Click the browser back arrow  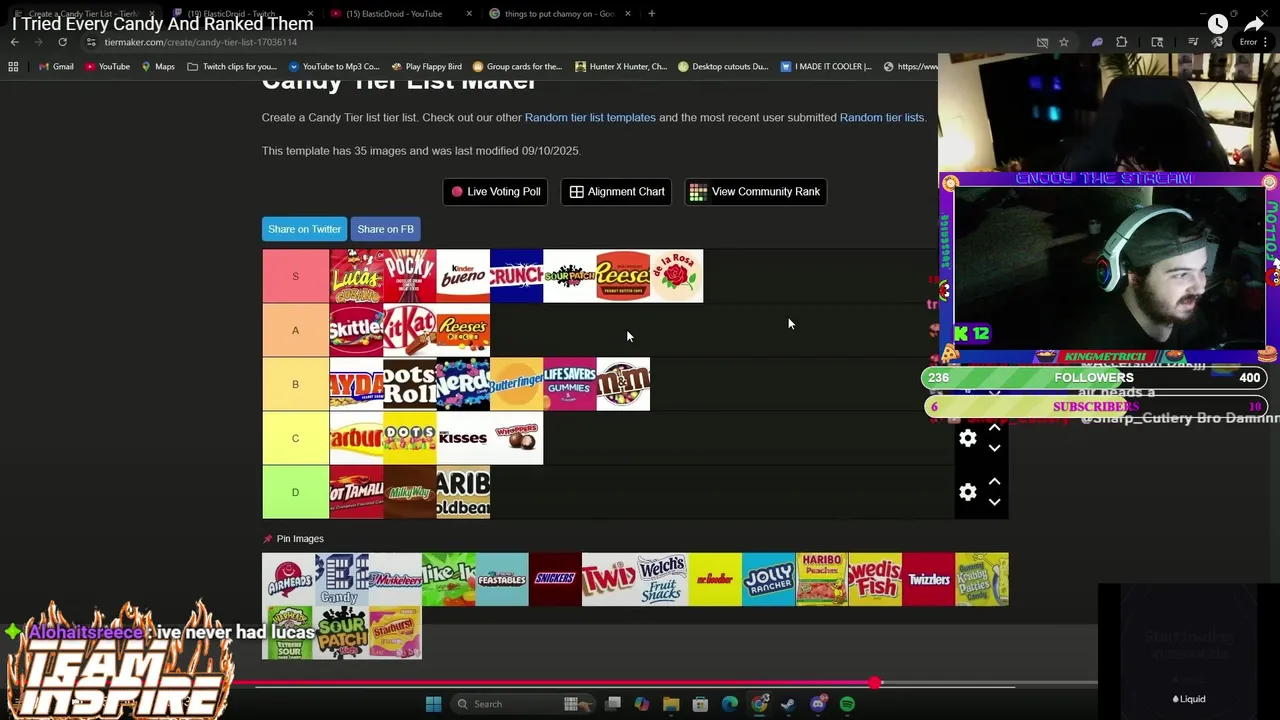click(x=14, y=42)
